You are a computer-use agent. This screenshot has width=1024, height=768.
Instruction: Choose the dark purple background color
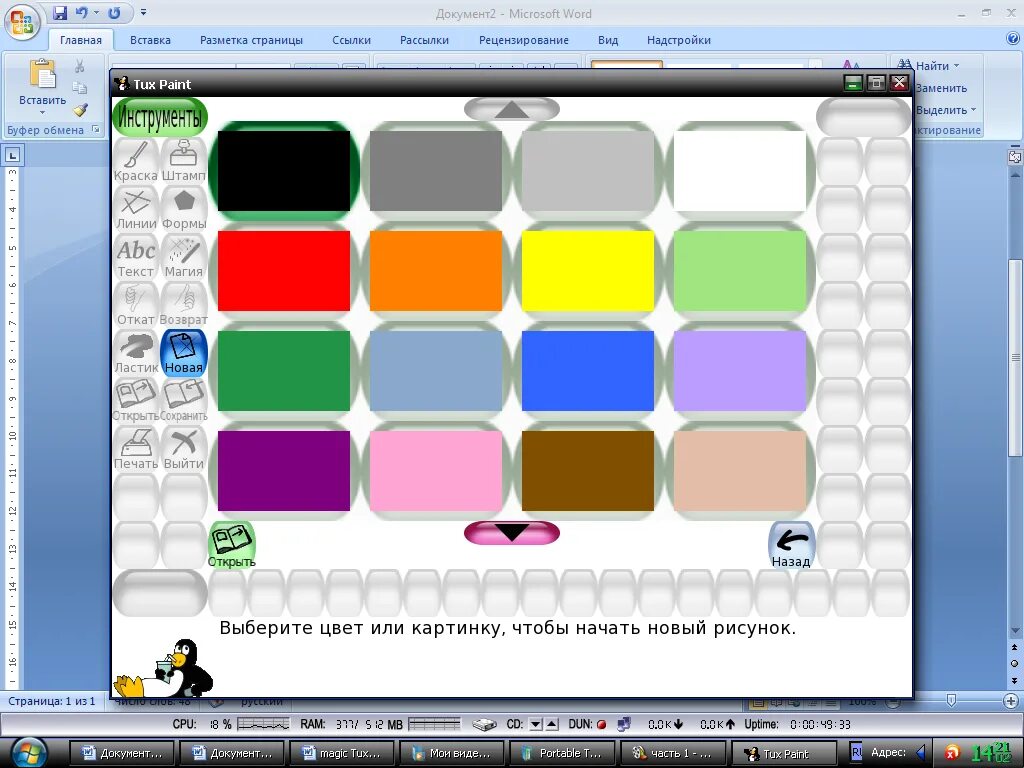pyautogui.click(x=283, y=471)
